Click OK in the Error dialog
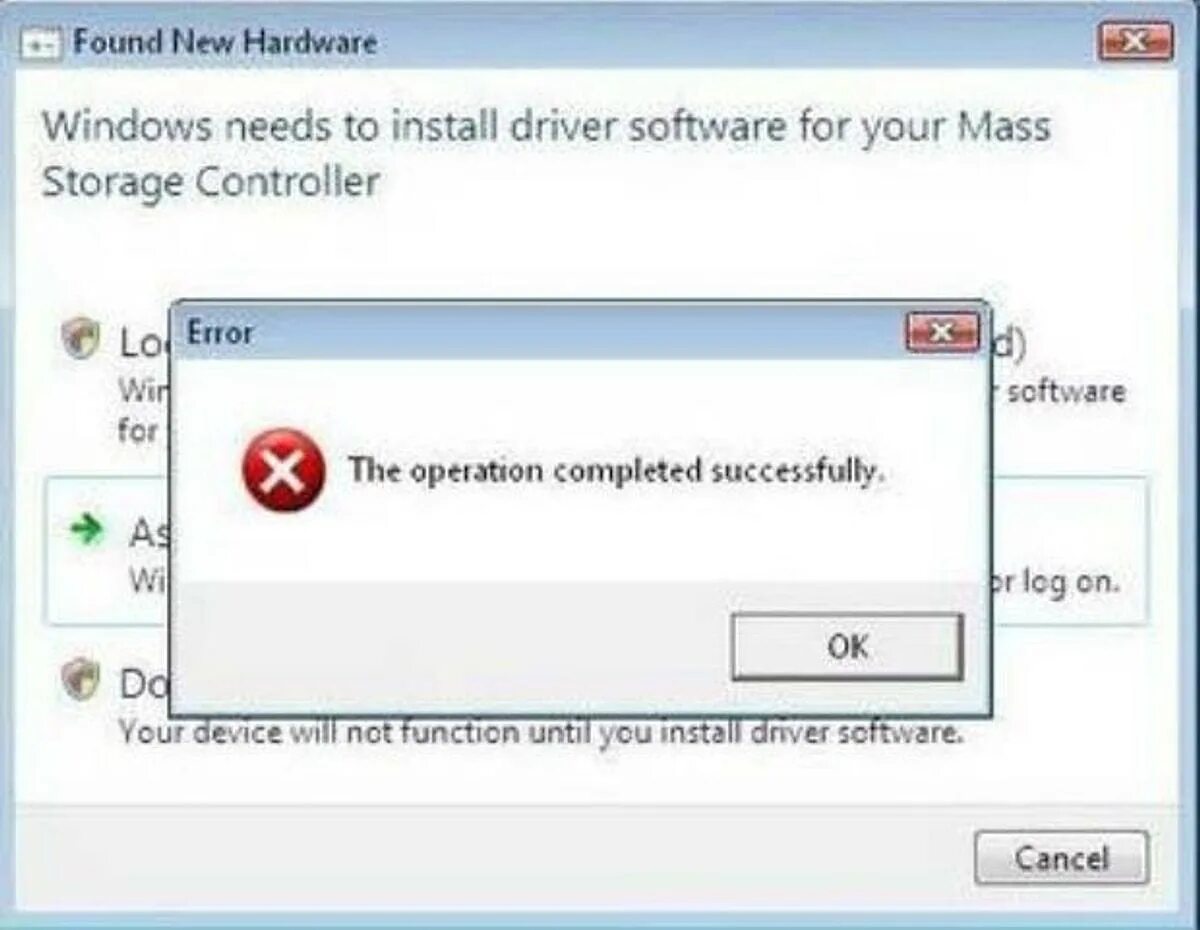The height and width of the screenshot is (930, 1200). (x=847, y=646)
